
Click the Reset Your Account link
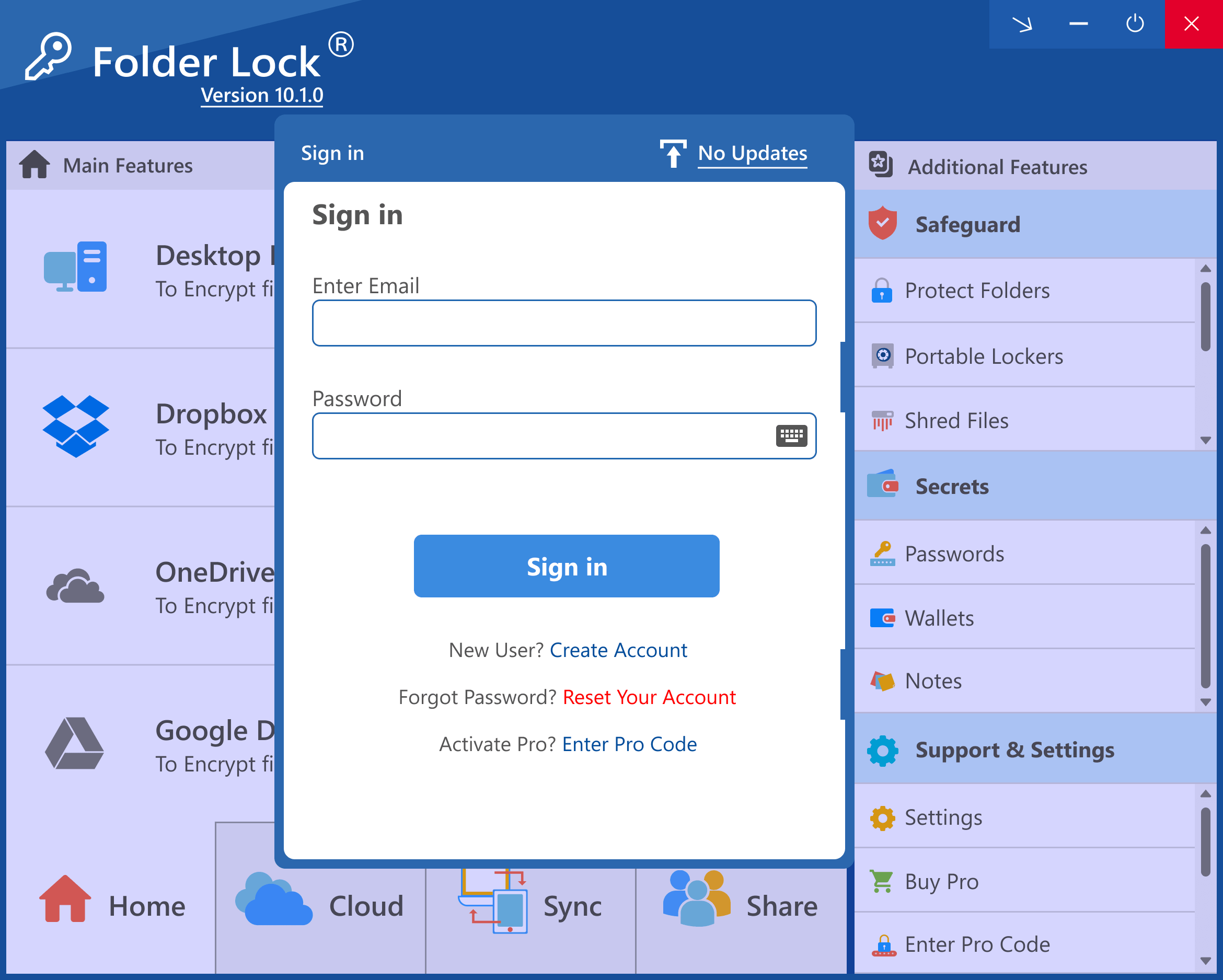[649, 697]
